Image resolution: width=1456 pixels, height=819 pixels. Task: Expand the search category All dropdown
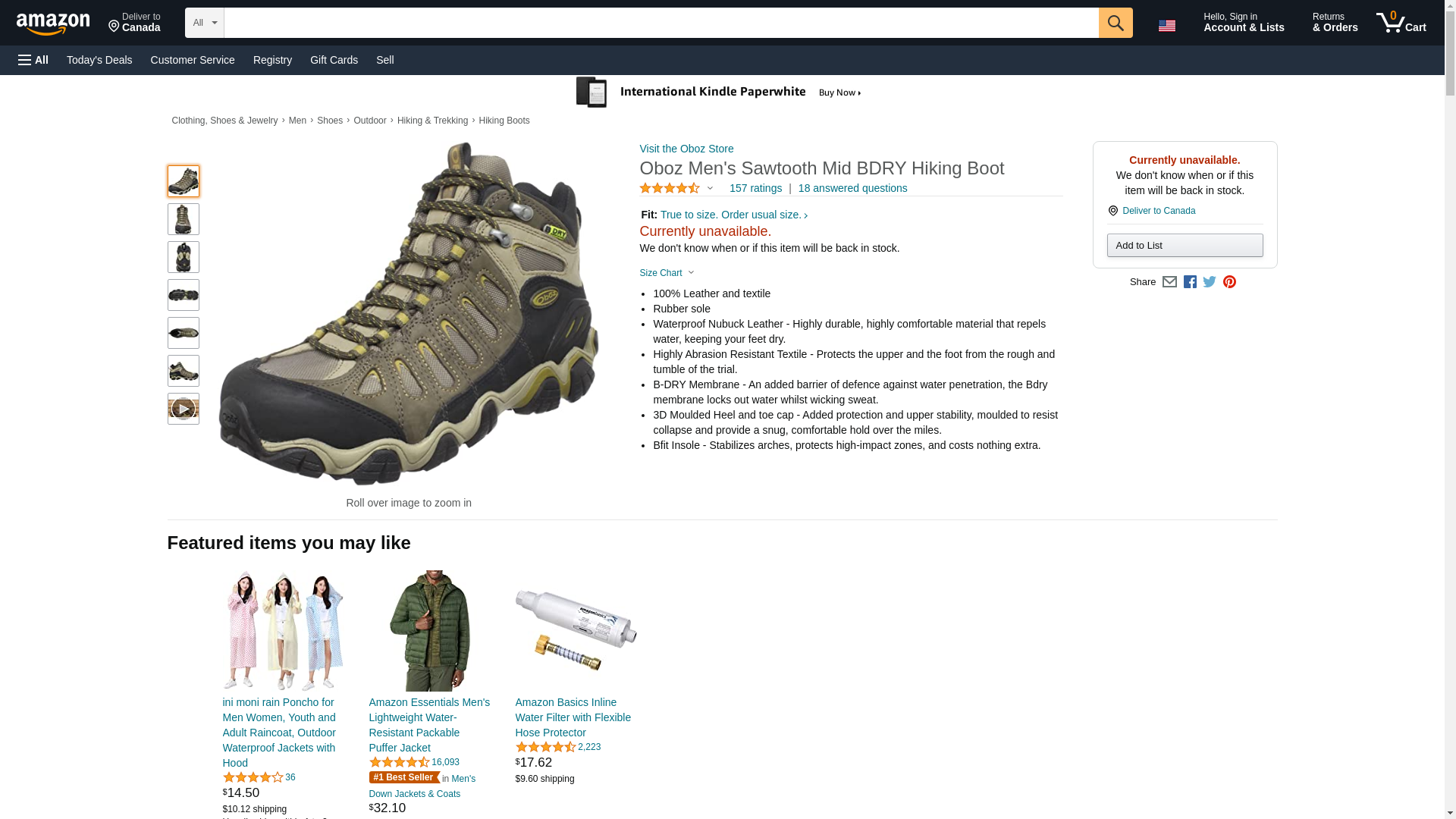pos(204,23)
